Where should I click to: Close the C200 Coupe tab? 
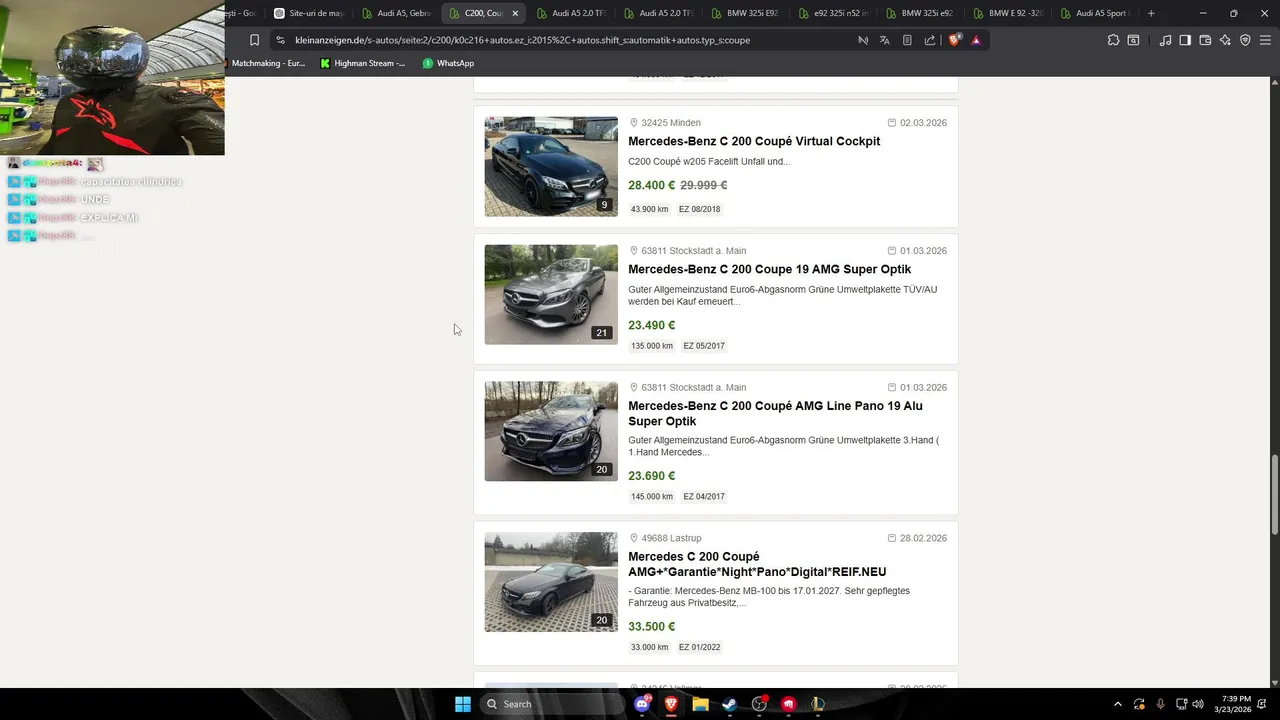515,13
